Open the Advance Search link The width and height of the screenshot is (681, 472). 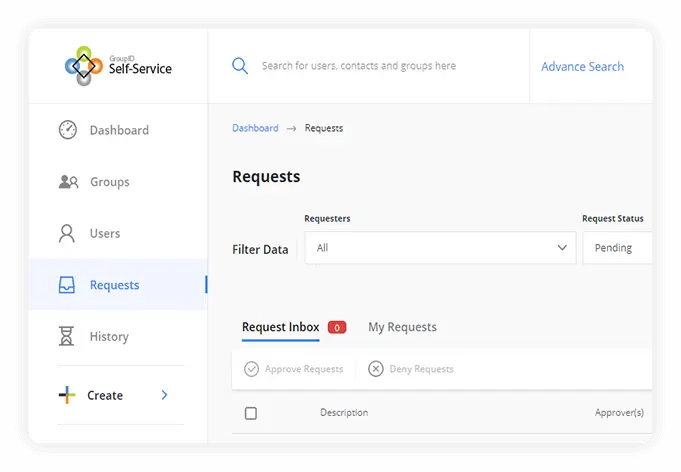click(x=582, y=67)
